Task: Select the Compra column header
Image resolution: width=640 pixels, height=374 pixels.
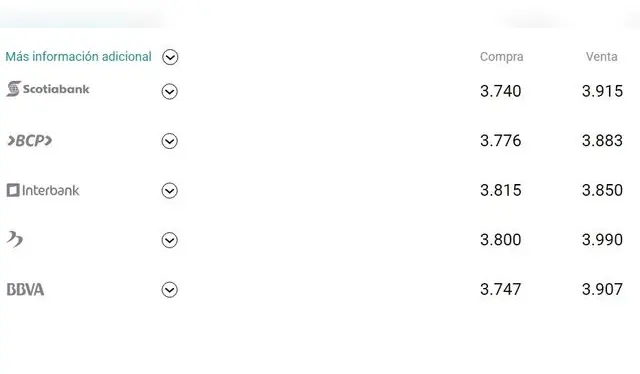Action: [x=502, y=57]
